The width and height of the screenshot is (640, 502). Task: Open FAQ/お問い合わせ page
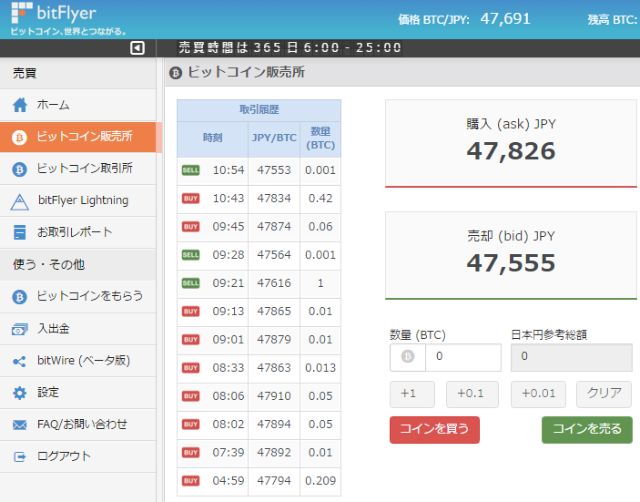[x=82, y=424]
